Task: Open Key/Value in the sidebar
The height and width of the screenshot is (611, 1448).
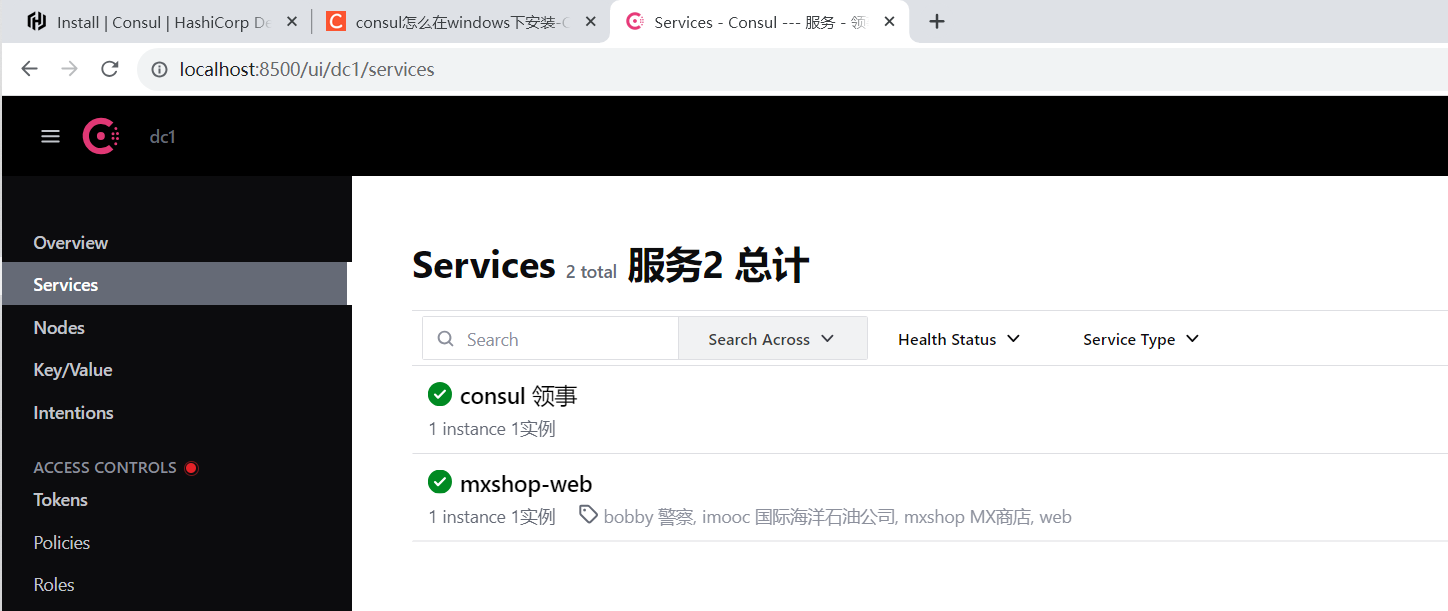Action: point(72,370)
